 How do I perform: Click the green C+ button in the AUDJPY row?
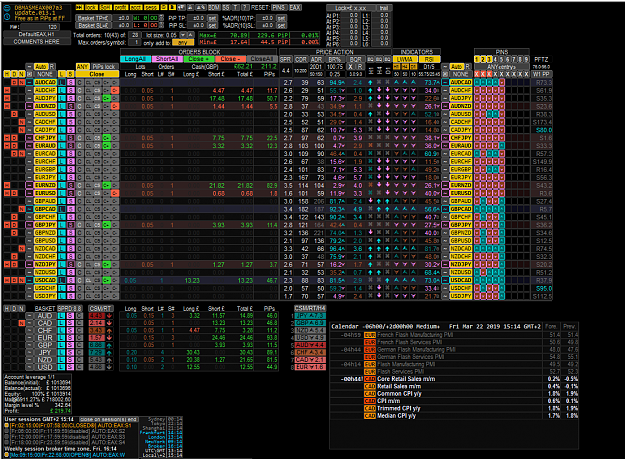click(106, 98)
